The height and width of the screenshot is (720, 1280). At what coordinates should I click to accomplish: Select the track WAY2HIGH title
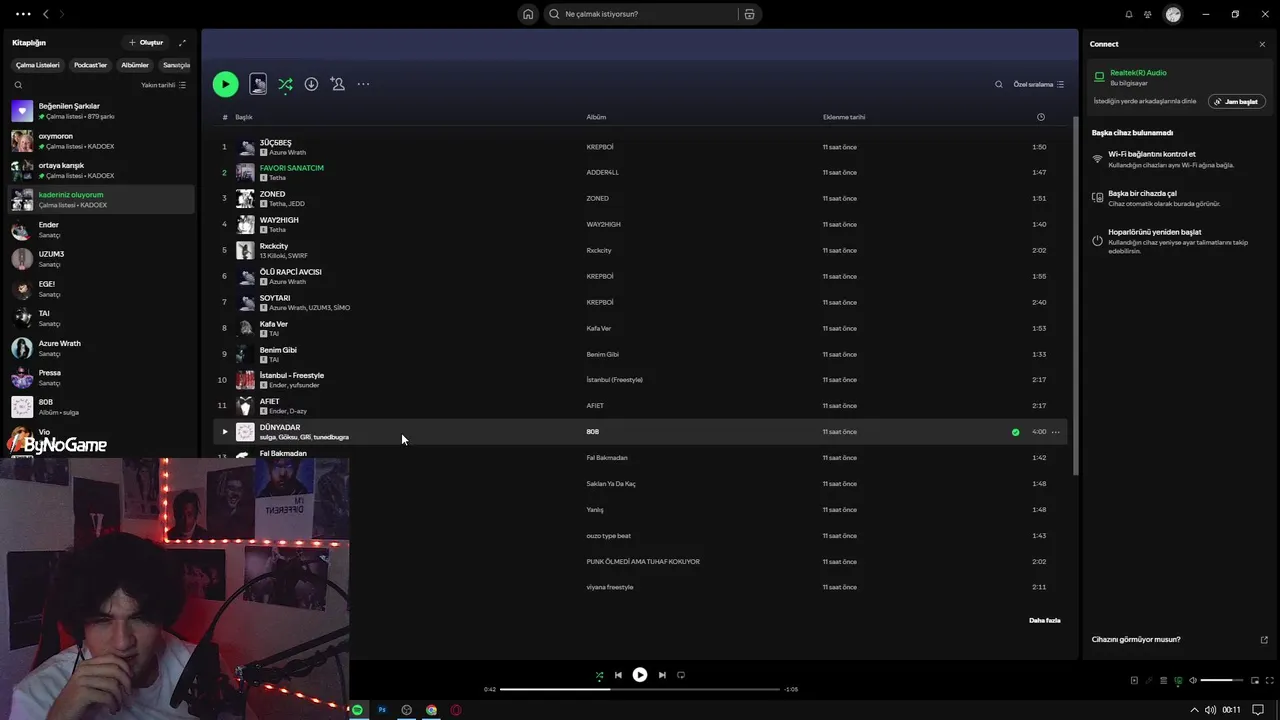(279, 220)
